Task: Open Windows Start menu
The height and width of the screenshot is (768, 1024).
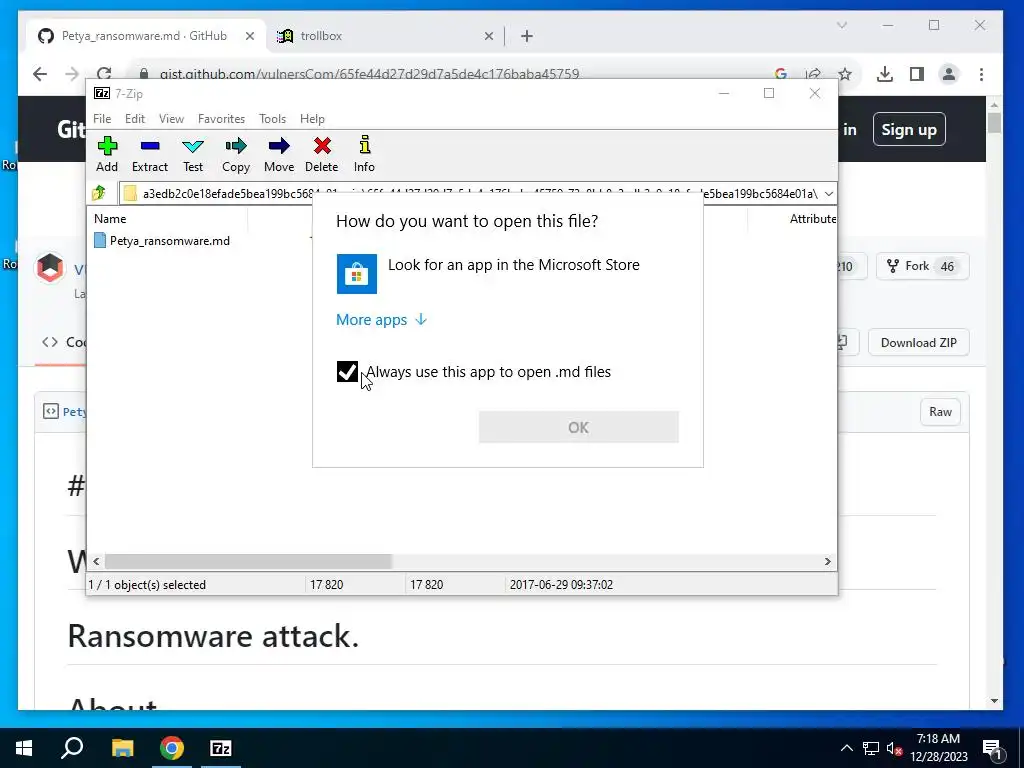Action: coord(24,748)
